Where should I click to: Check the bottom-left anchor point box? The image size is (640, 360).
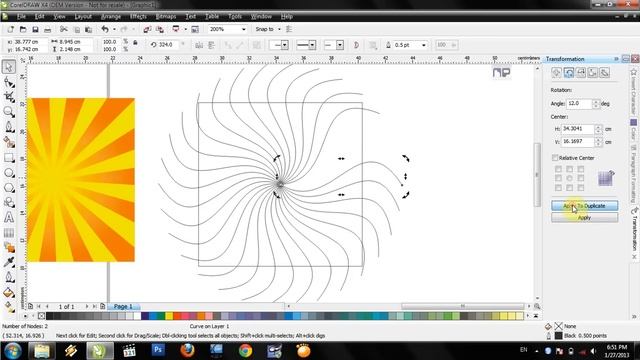[x=558, y=188]
